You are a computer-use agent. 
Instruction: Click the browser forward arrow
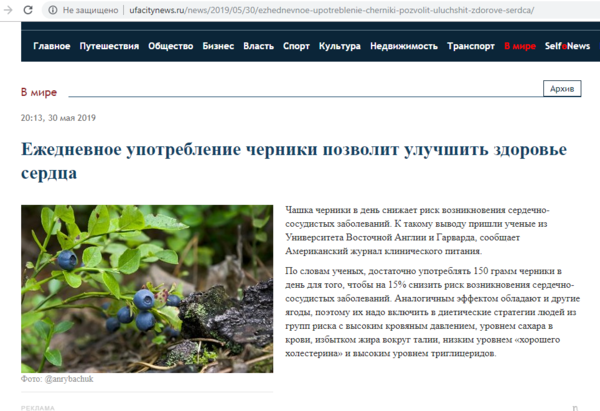click(8, 10)
